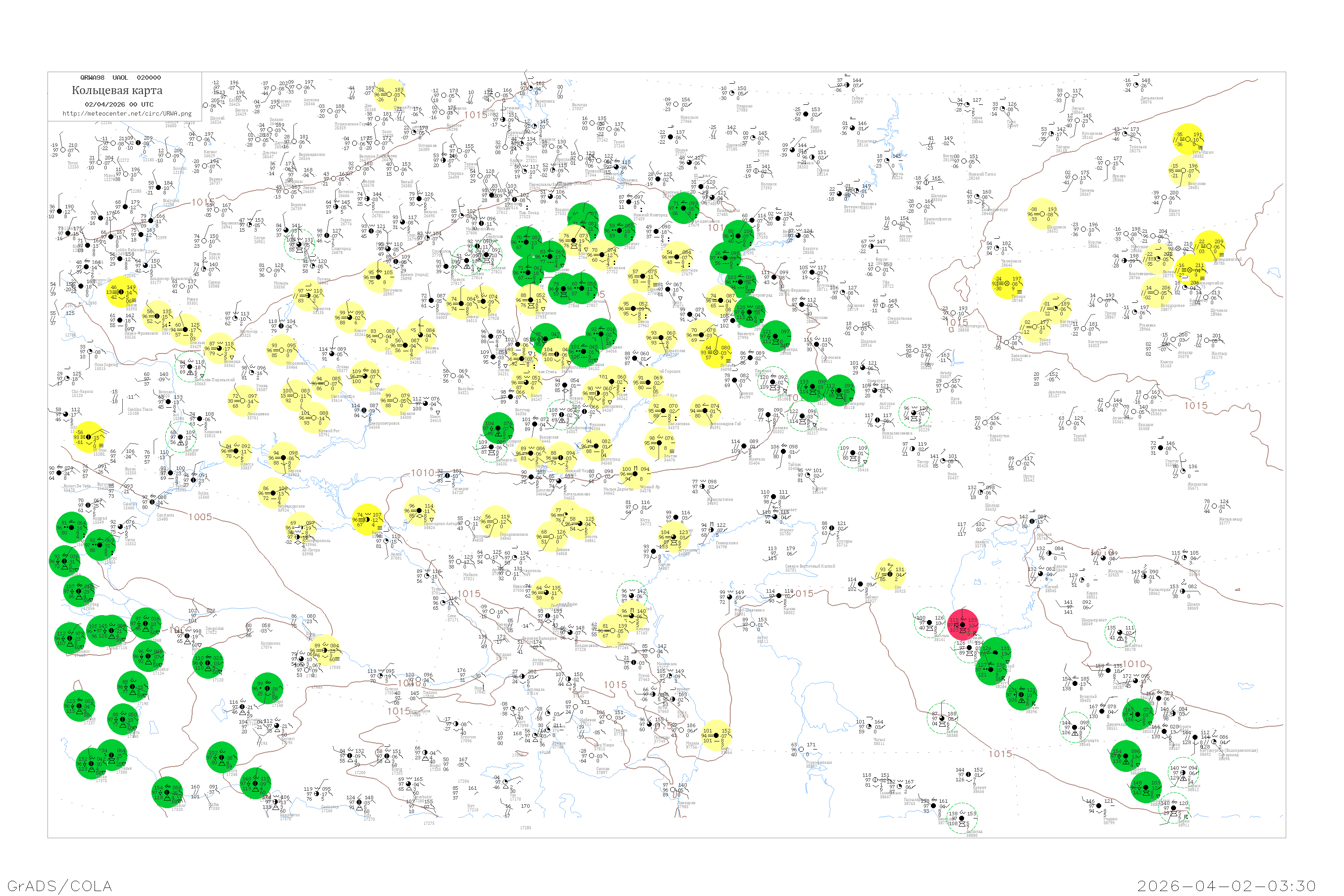Image resolution: width=1344 pixels, height=896 pixels.
Task: Click the red Муйнак station marker
Action: click(x=963, y=625)
